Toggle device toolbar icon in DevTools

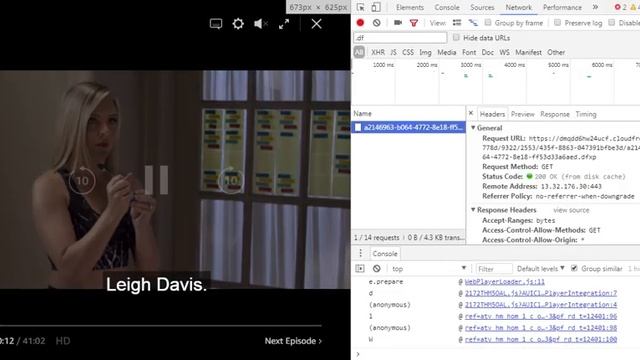[376, 7]
